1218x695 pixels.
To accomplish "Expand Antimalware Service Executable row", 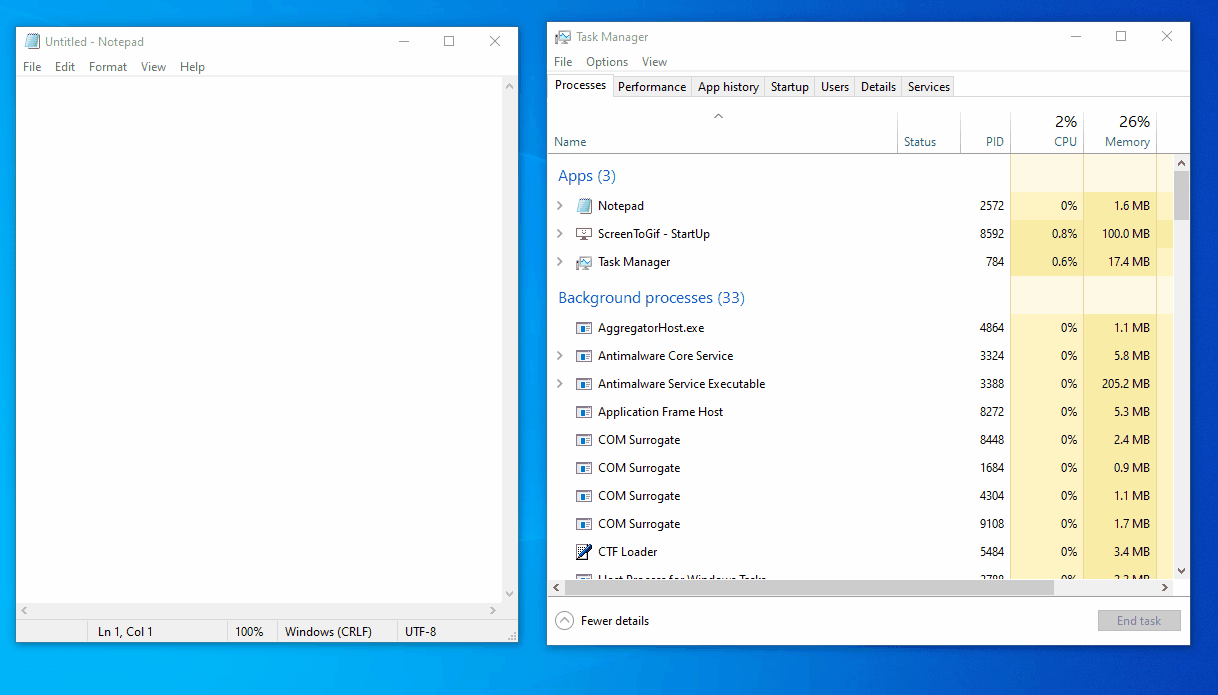I will pyautogui.click(x=560, y=384).
